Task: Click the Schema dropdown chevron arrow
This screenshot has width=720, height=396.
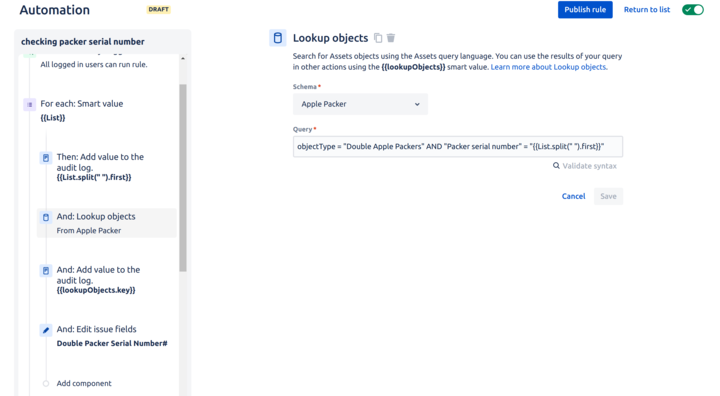Action: click(417, 104)
